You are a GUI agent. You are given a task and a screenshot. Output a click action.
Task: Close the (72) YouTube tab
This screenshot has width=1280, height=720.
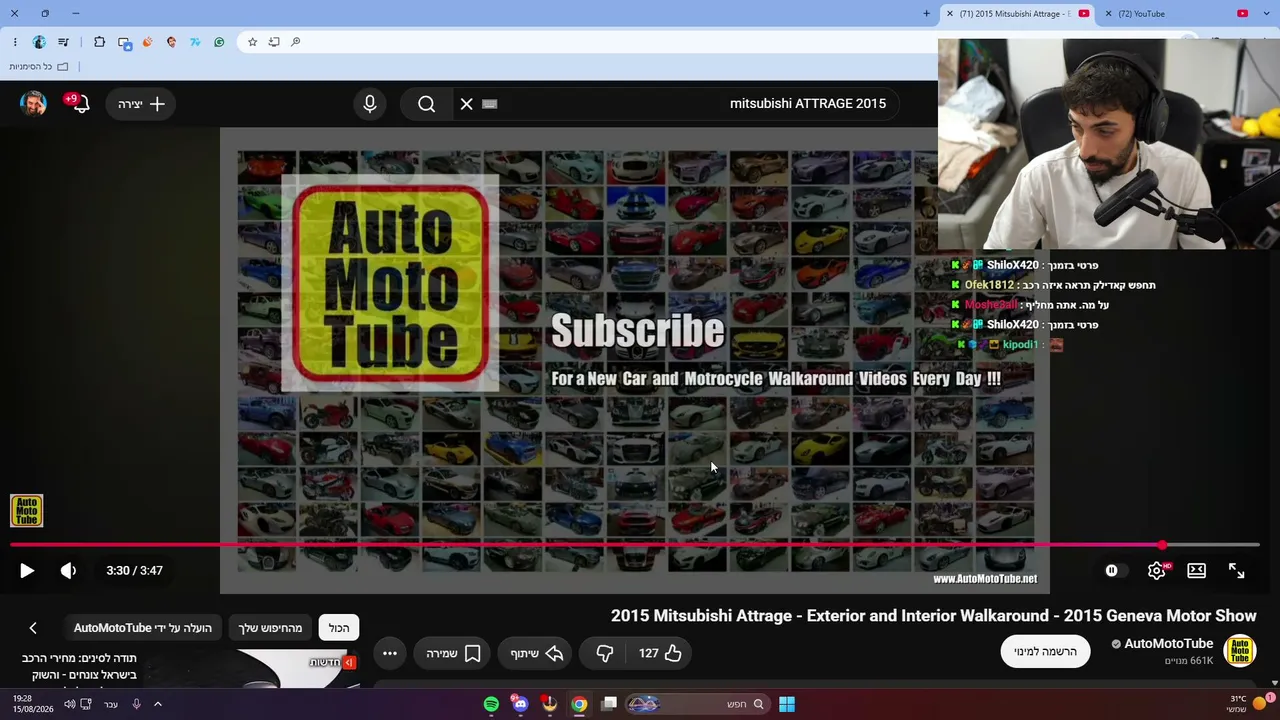coord(1108,14)
